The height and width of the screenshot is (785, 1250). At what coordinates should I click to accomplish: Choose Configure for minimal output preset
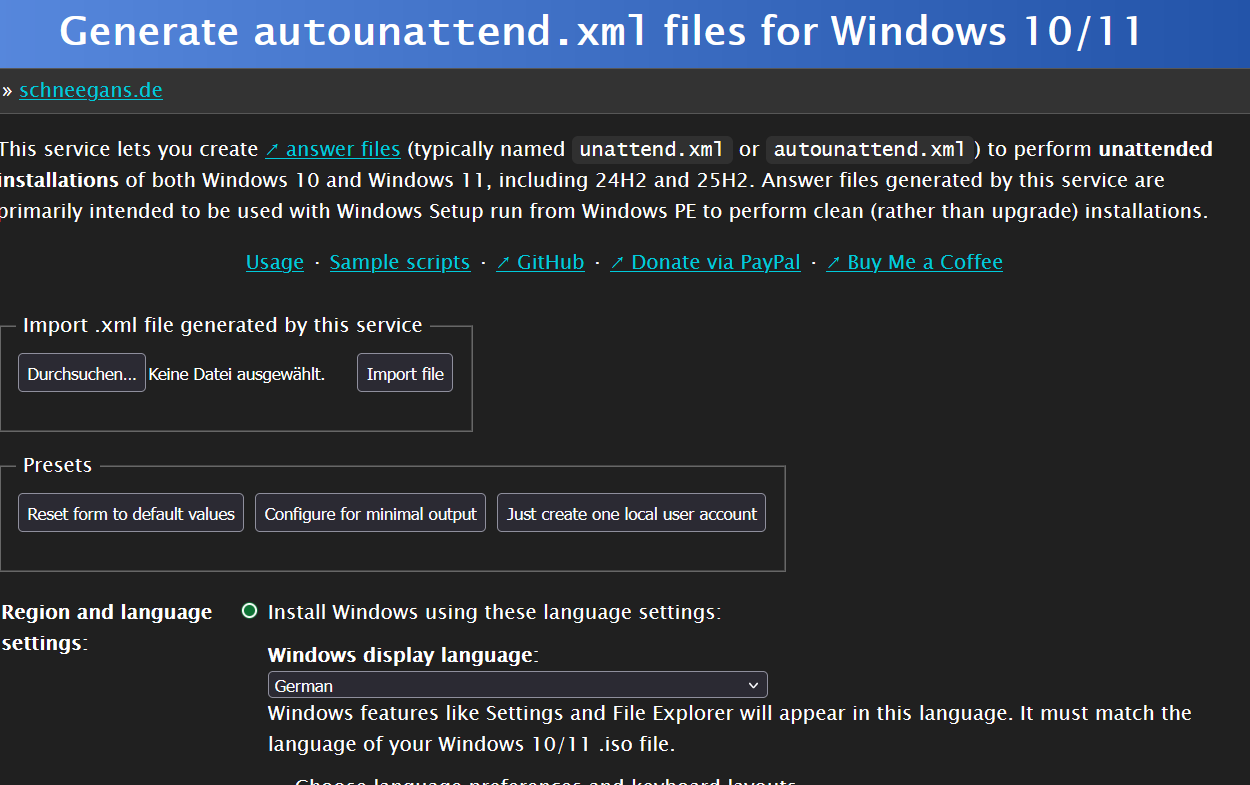(x=370, y=513)
